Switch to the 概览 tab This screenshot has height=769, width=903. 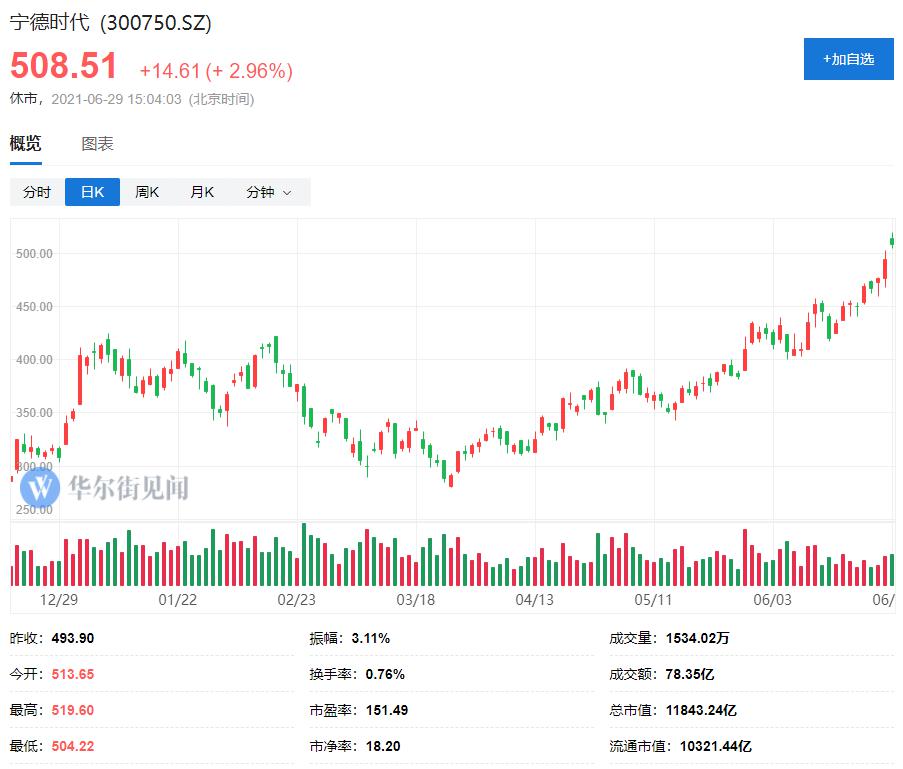[x=26, y=144]
